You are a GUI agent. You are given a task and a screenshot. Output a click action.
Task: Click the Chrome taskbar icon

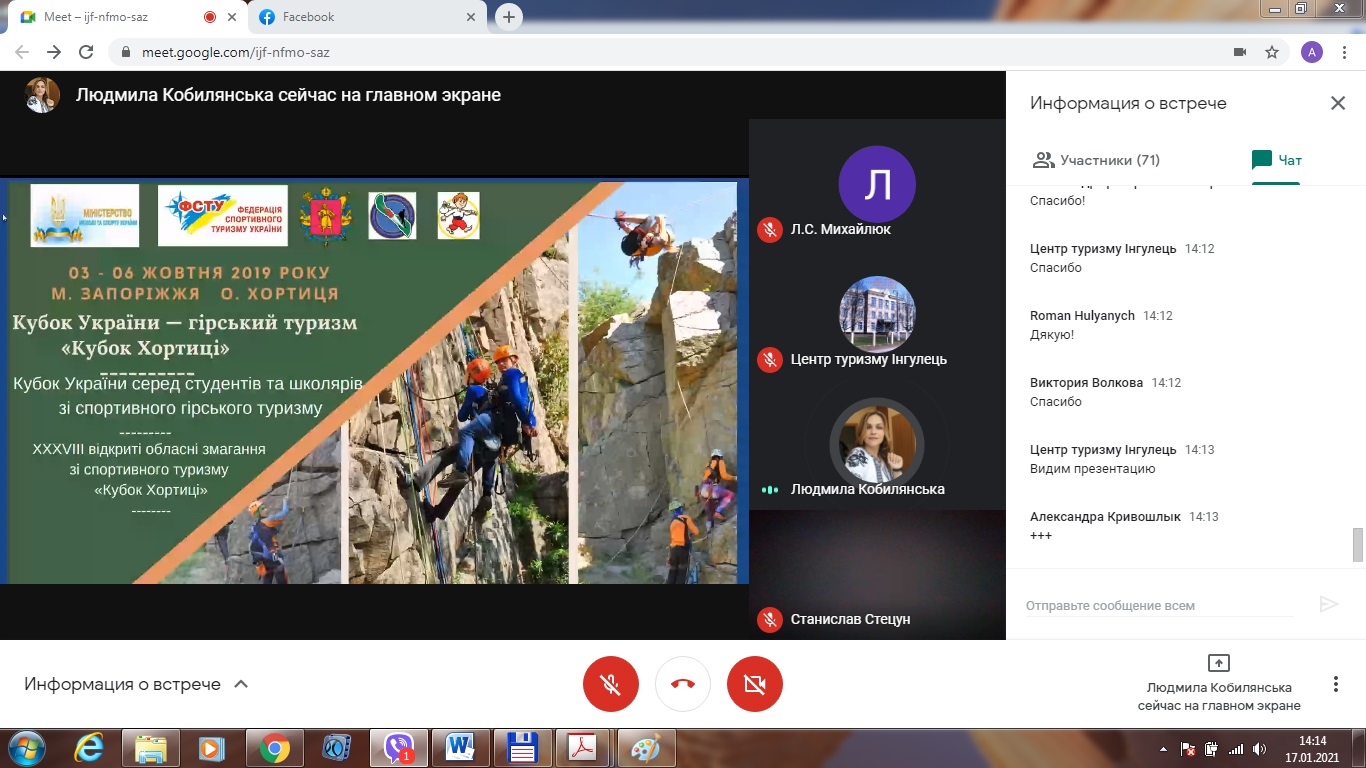[274, 748]
